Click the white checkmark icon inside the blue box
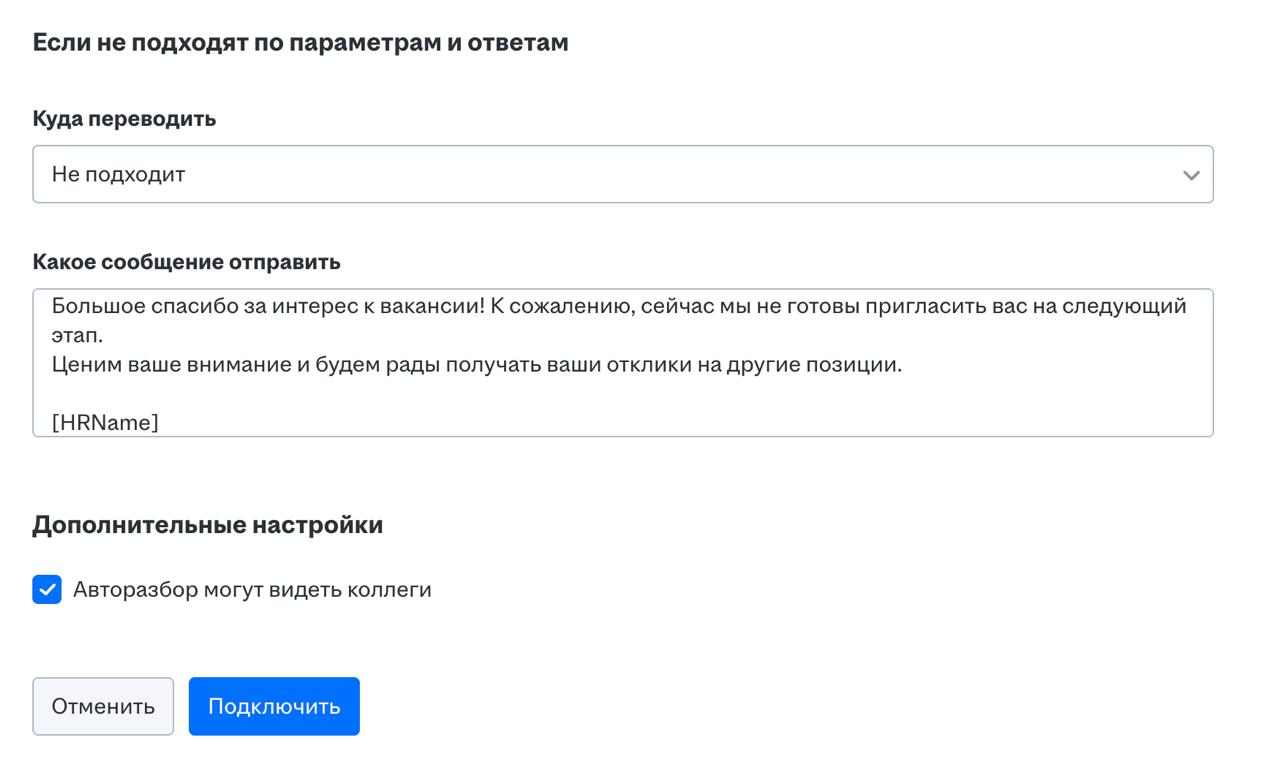Viewport: 1280px width, 784px height. (47, 590)
